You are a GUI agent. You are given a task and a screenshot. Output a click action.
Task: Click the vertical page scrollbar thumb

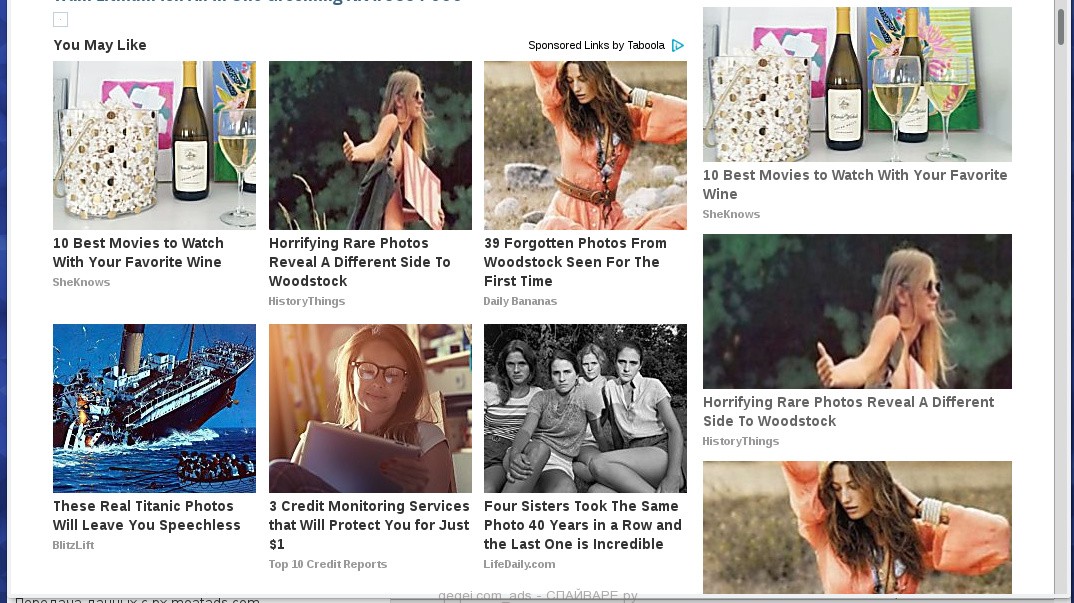pos(1062,21)
